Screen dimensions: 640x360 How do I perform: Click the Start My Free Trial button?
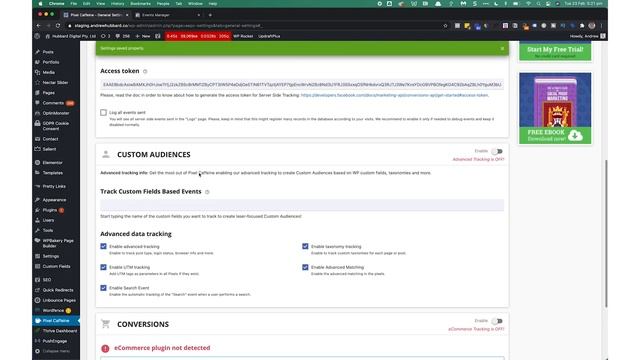click(555, 51)
